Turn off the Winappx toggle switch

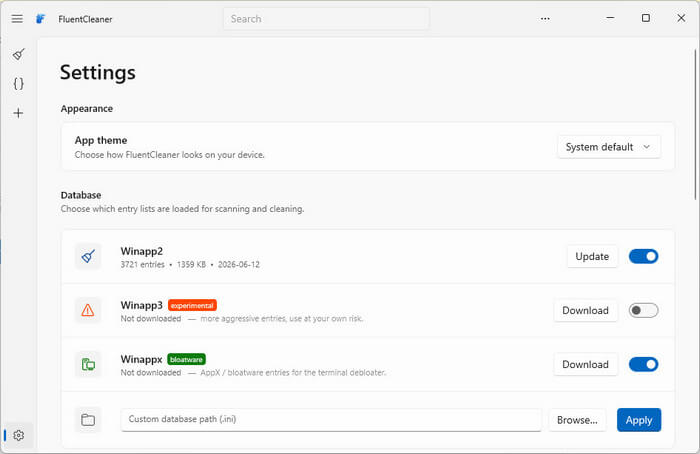(643, 364)
